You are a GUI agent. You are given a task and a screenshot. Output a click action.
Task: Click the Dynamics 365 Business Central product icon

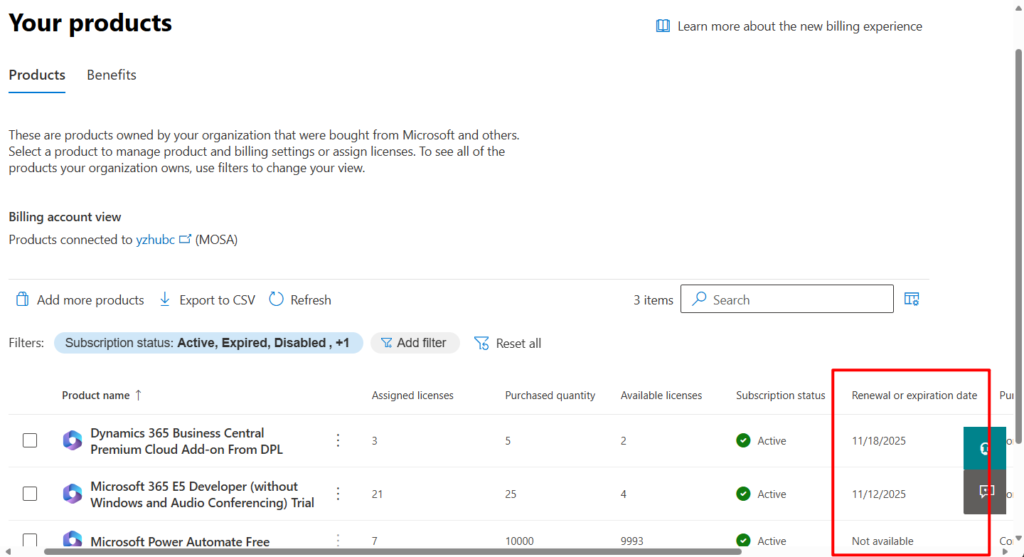pos(72,441)
